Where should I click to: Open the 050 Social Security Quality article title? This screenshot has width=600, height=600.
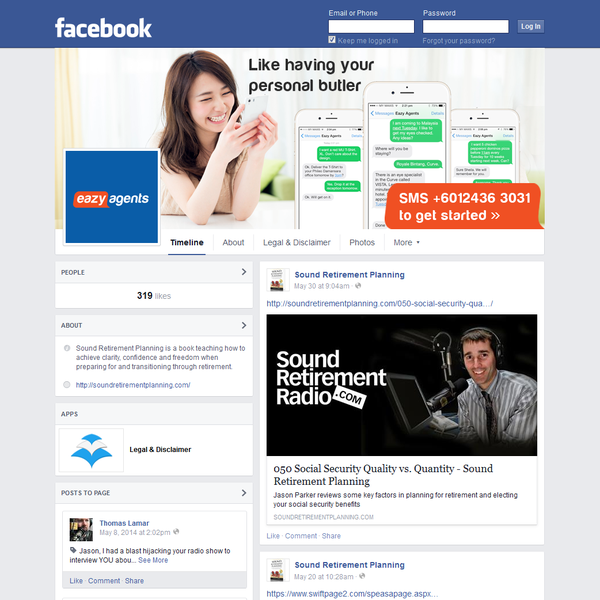coord(383,474)
